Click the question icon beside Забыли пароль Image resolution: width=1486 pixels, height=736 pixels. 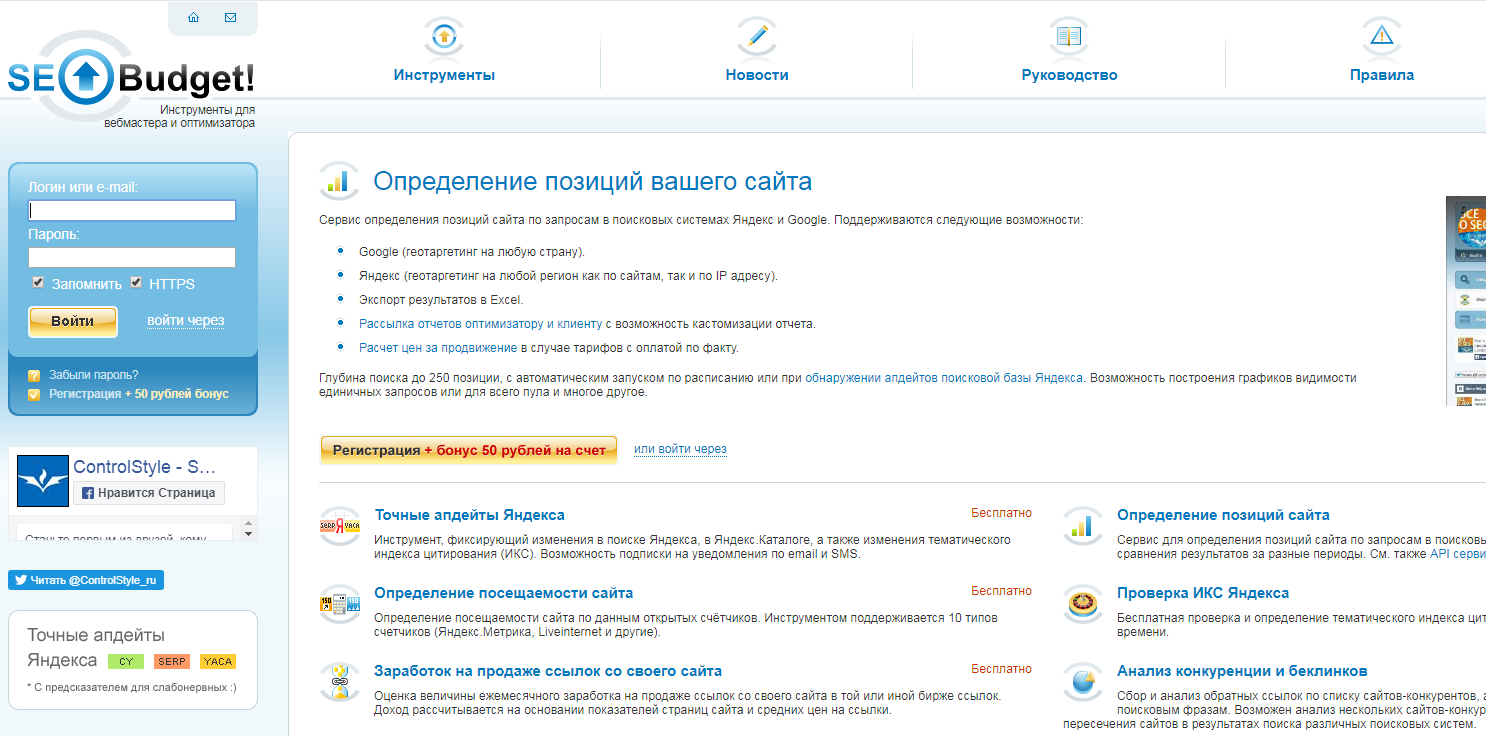pos(34,376)
